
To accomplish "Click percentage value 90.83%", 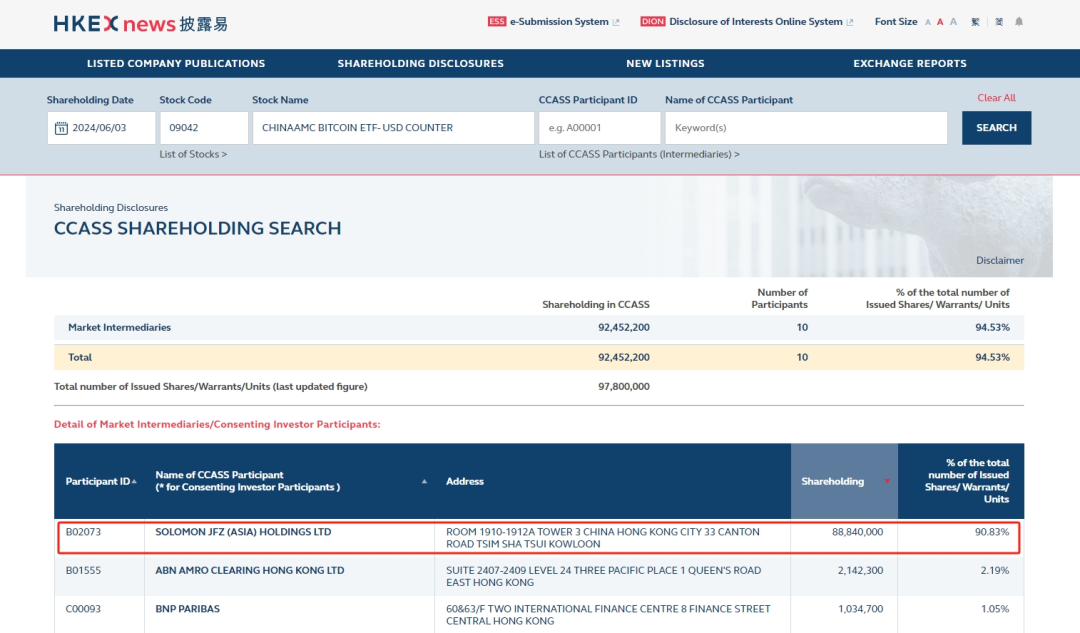I will (x=992, y=532).
